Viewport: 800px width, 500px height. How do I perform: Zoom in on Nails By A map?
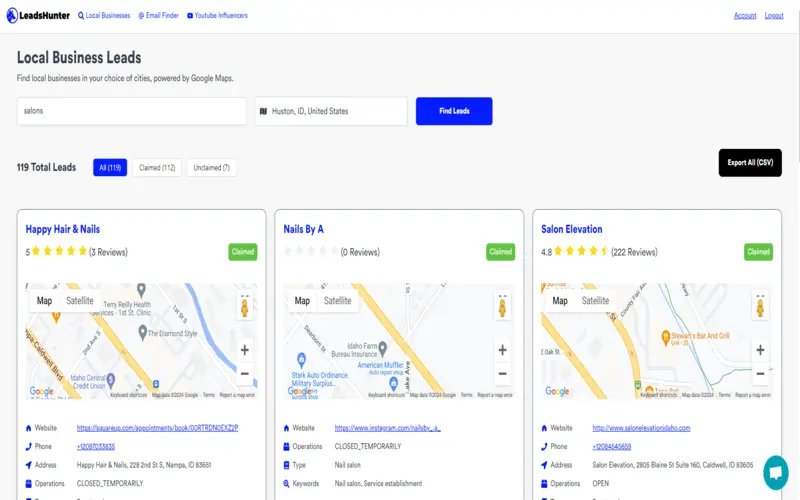502,350
